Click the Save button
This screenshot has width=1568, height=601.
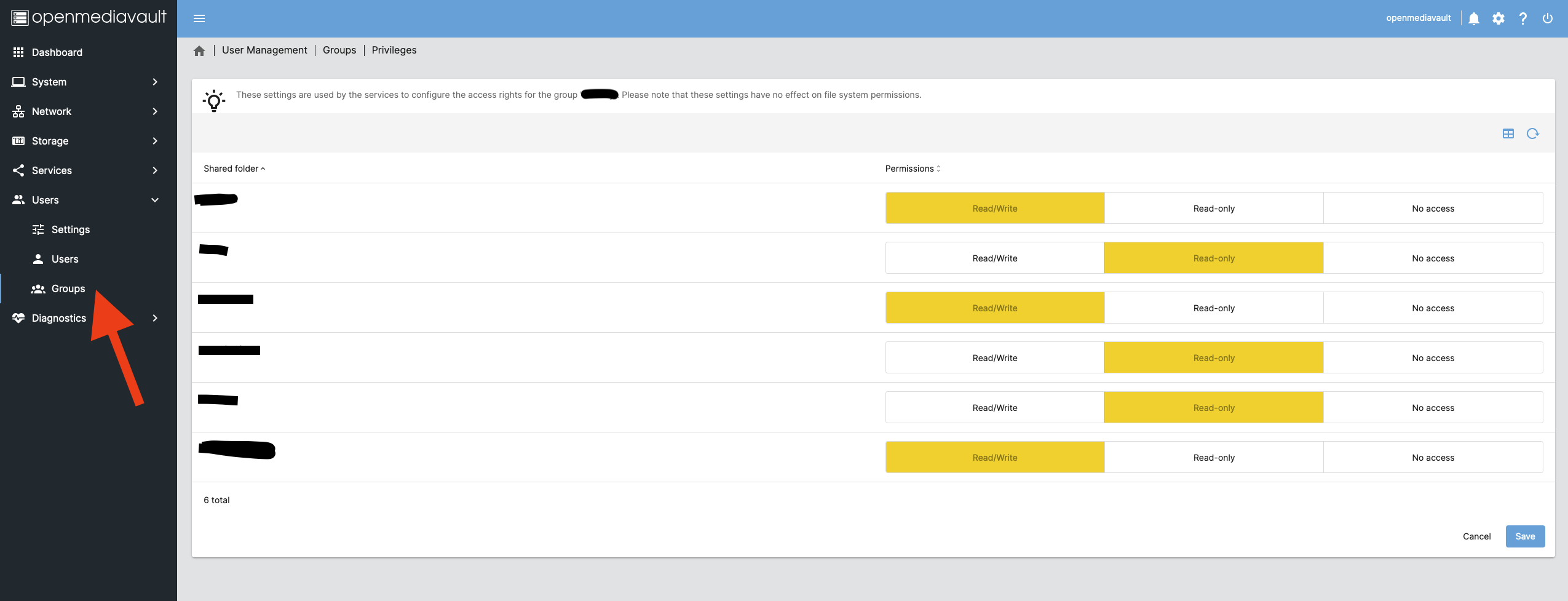point(1525,536)
